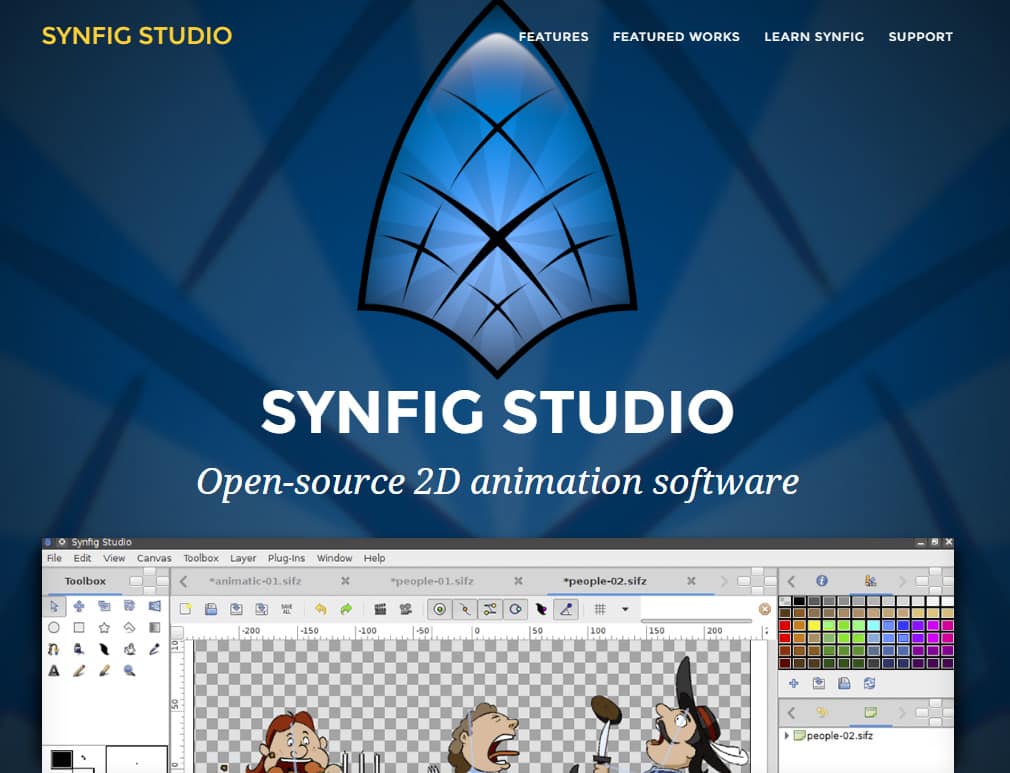
Task: Select the black Width tool
Action: point(104,649)
